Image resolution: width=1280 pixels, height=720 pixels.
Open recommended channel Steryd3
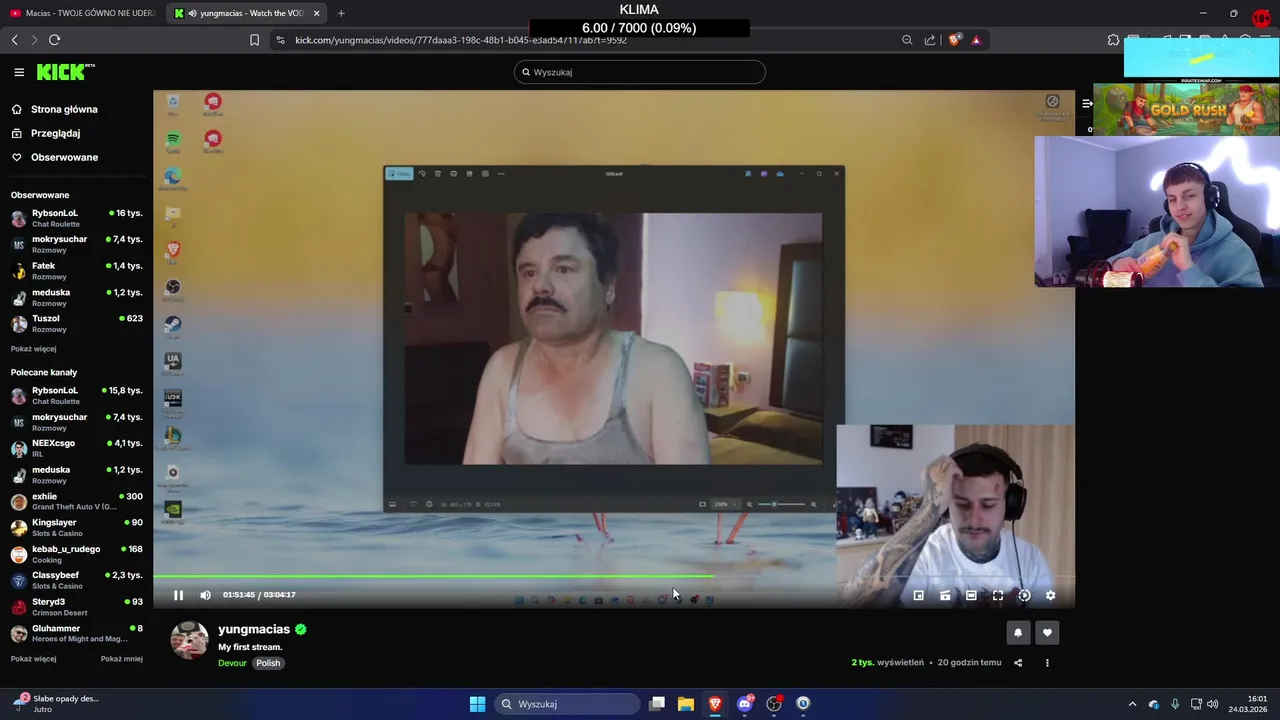tap(76, 607)
